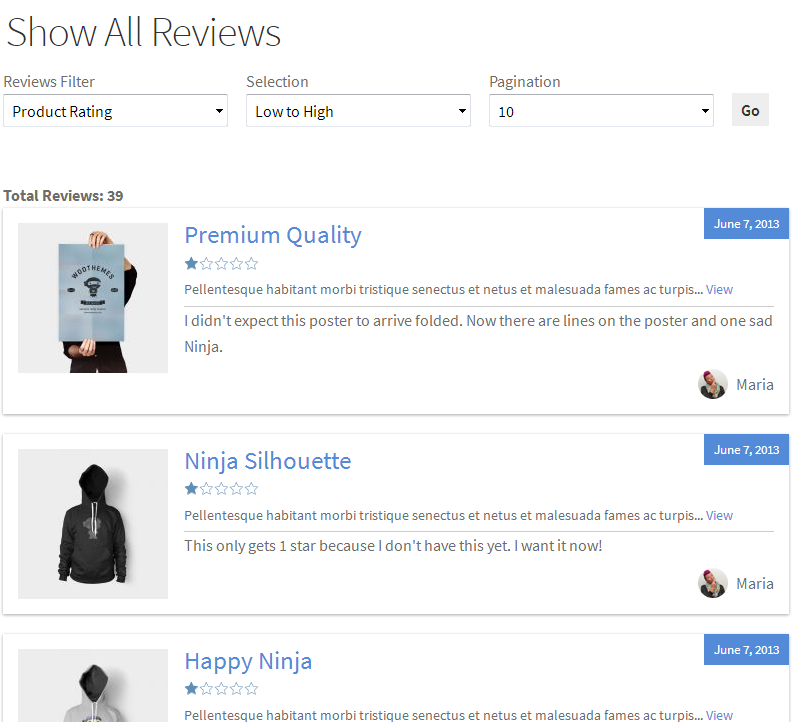Click the star rating under Premium Quality
The width and height of the screenshot is (811, 722).
pyautogui.click(x=221, y=264)
